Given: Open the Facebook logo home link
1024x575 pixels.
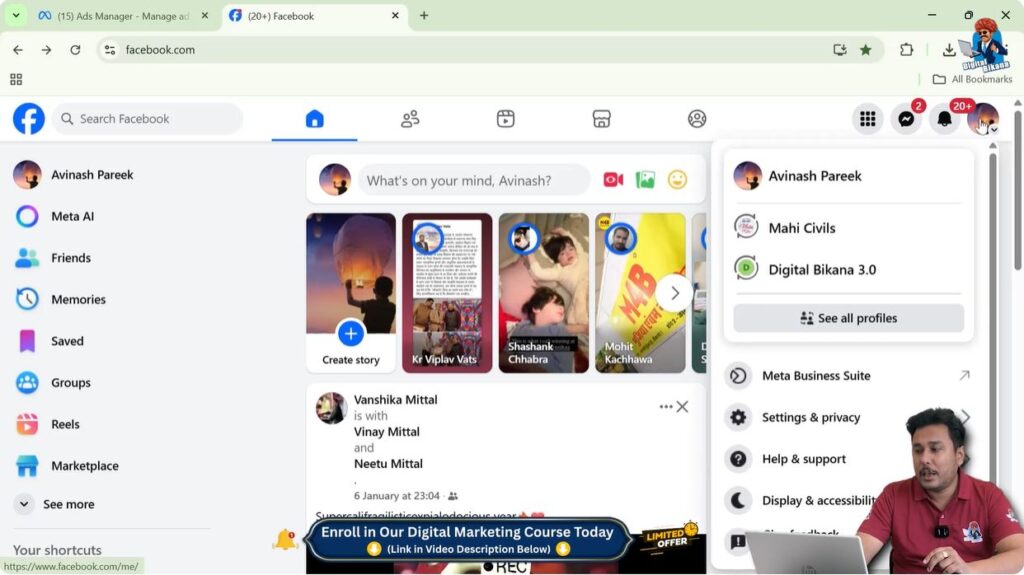Looking at the screenshot, I should (29, 119).
